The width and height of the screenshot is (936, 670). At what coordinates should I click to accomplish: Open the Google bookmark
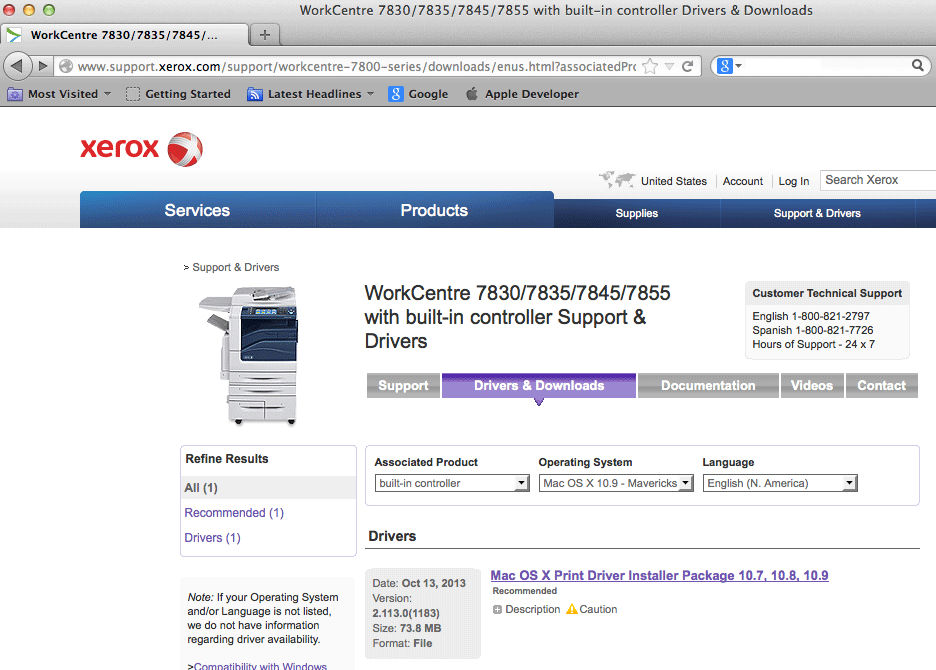pos(418,94)
